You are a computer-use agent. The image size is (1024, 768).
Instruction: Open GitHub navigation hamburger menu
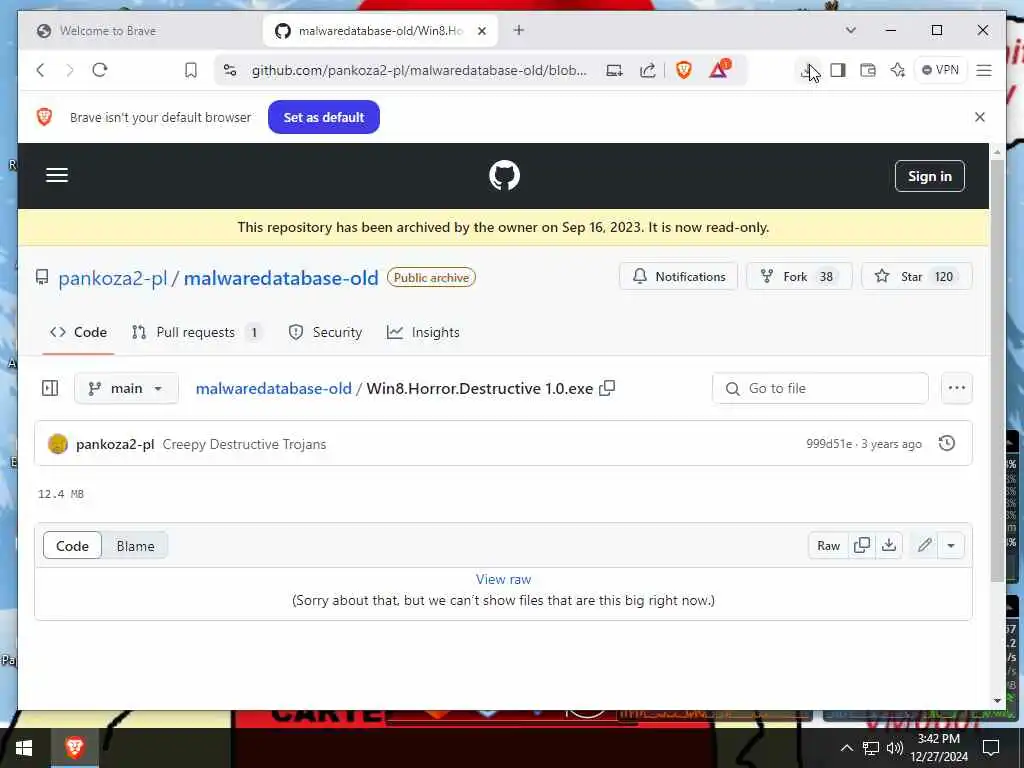pyautogui.click(x=57, y=175)
